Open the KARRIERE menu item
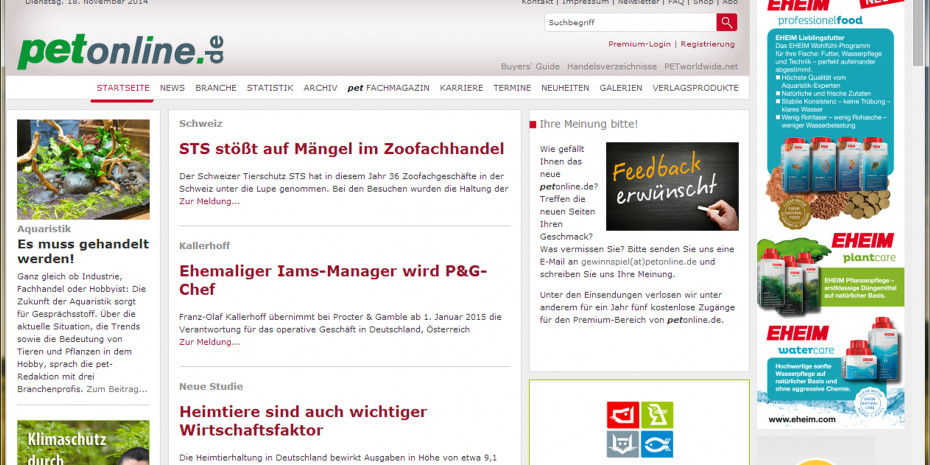 (461, 88)
